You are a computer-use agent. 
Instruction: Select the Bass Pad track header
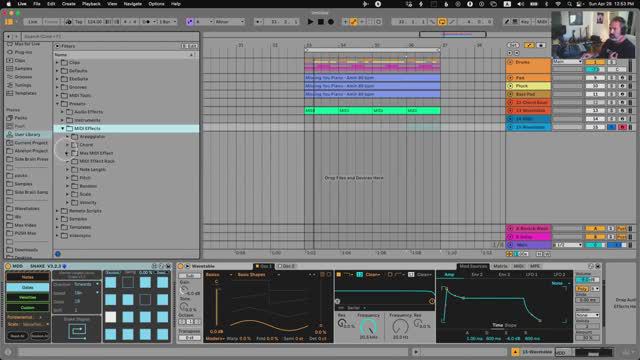[x=528, y=94]
